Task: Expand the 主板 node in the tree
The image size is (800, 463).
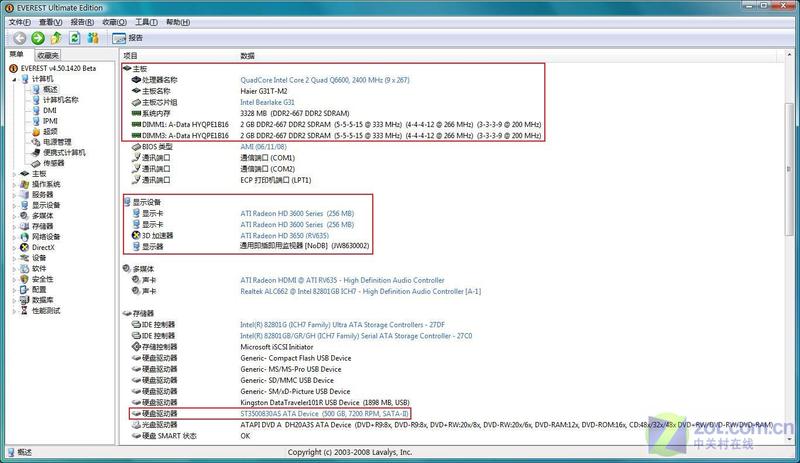Action: 14,174
